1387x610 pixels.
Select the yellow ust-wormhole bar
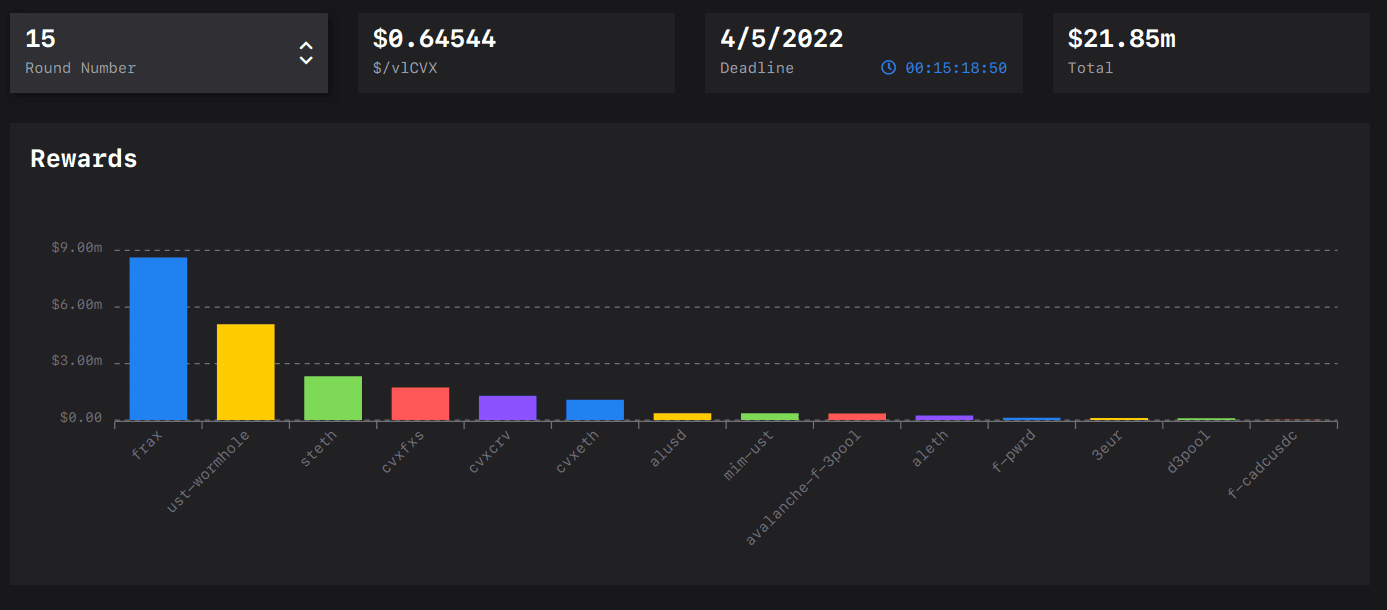[x=245, y=371]
